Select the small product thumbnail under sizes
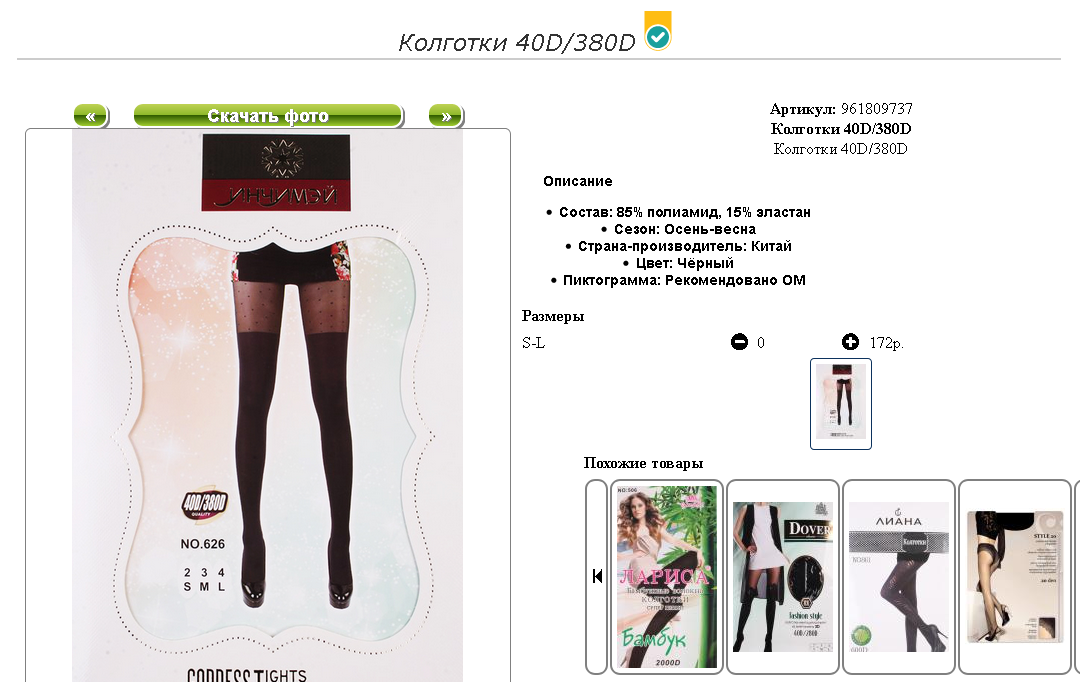The height and width of the screenshot is (682, 1080). [840, 404]
